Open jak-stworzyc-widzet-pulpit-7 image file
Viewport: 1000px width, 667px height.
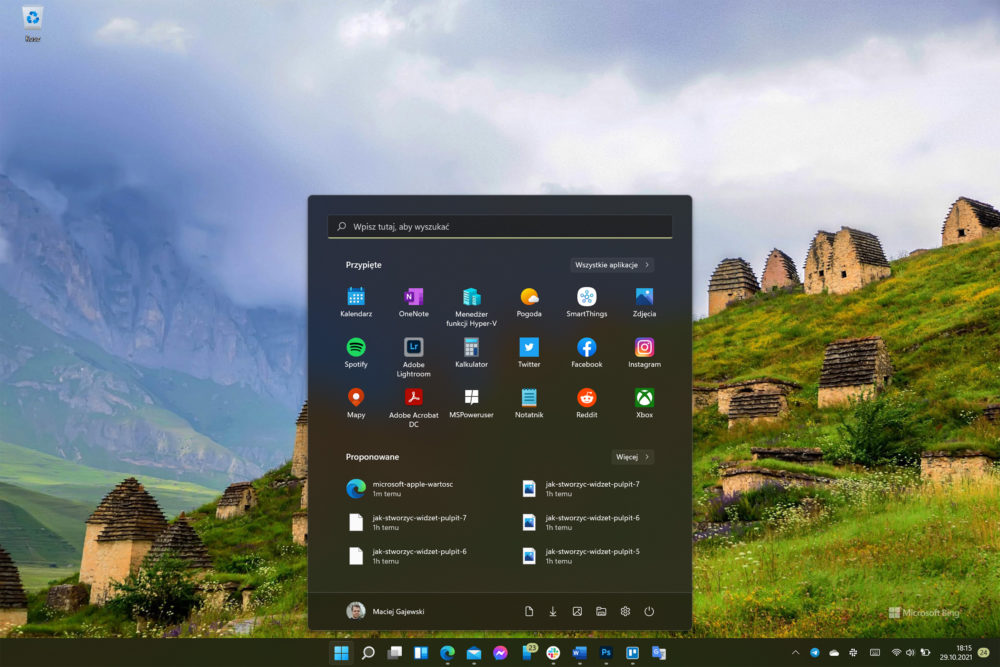(x=586, y=488)
